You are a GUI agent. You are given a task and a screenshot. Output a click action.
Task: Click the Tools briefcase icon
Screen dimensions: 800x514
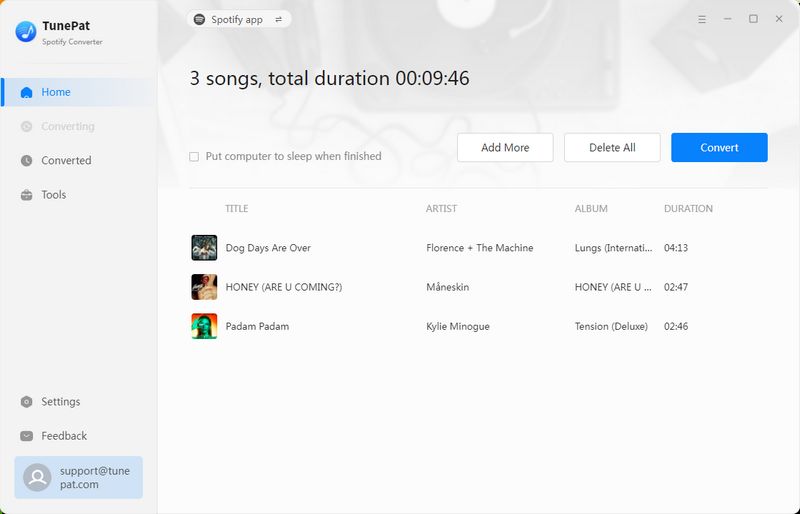click(27, 195)
